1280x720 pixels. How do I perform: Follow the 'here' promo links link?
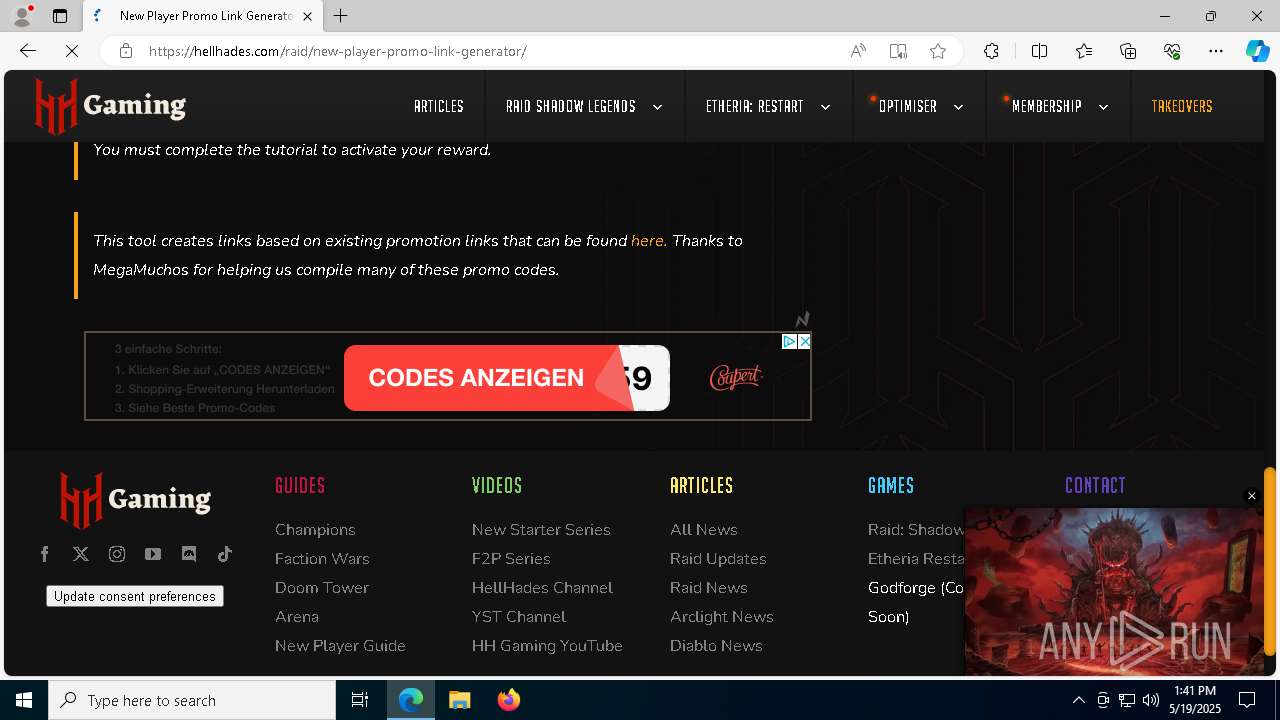[648, 241]
